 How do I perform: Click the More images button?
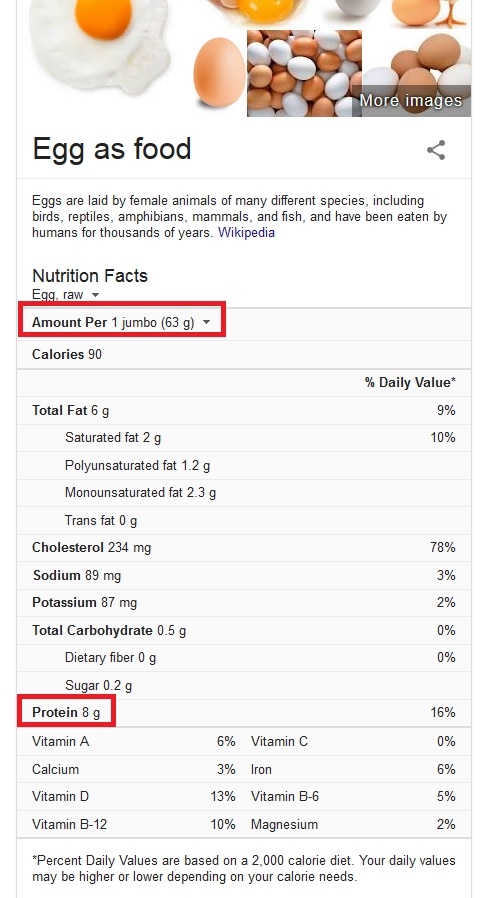point(410,100)
